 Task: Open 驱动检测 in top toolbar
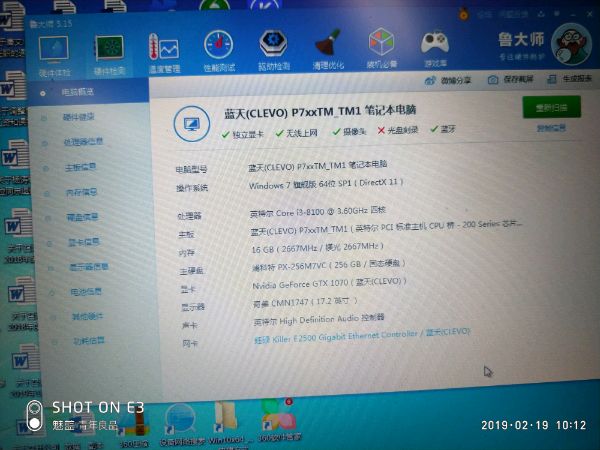click(274, 50)
